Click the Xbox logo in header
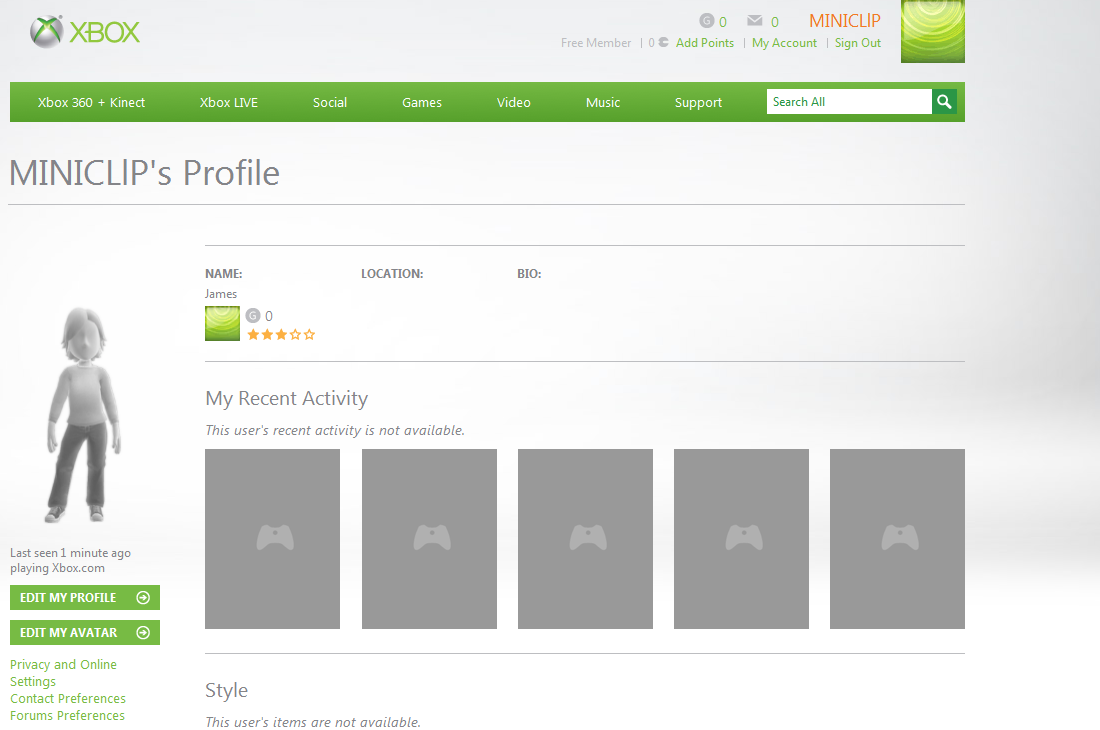 point(85,32)
